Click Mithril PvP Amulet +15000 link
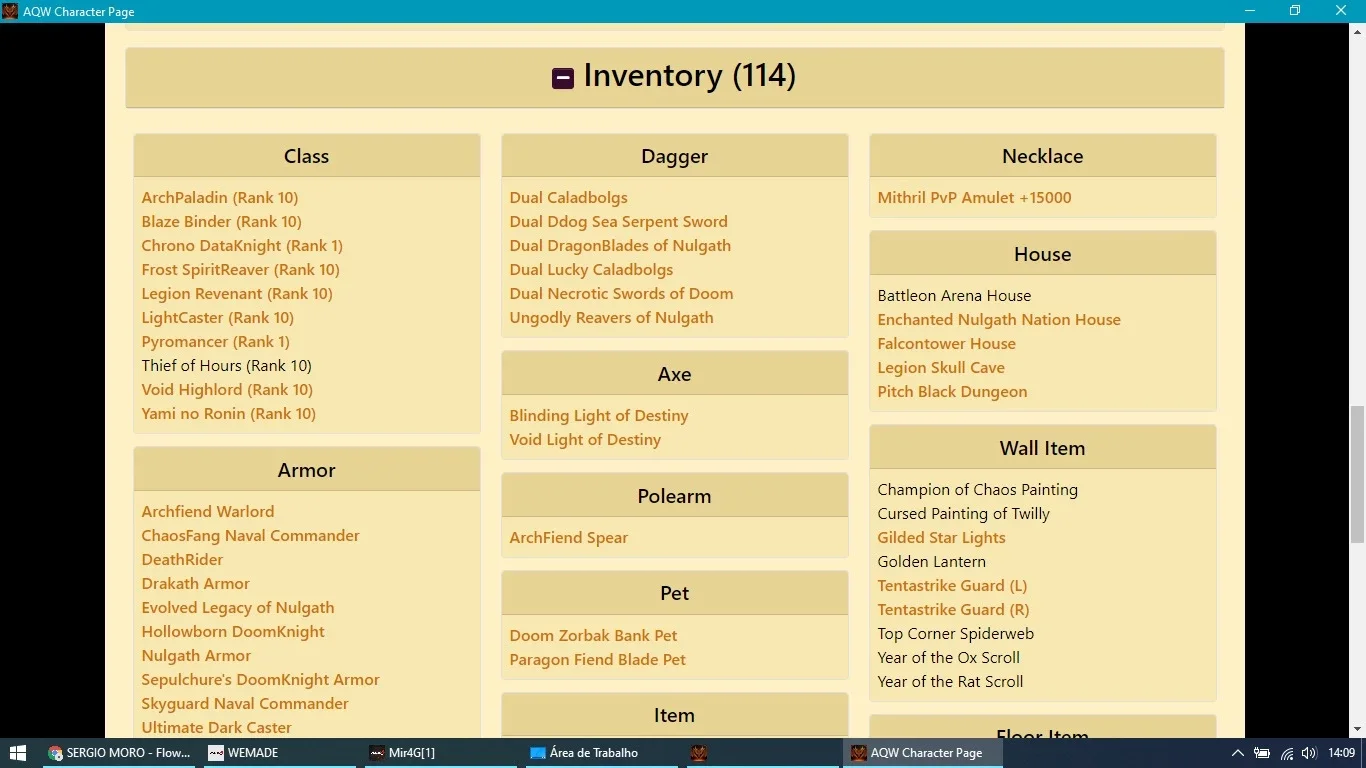The height and width of the screenshot is (768, 1366). [x=974, y=198]
